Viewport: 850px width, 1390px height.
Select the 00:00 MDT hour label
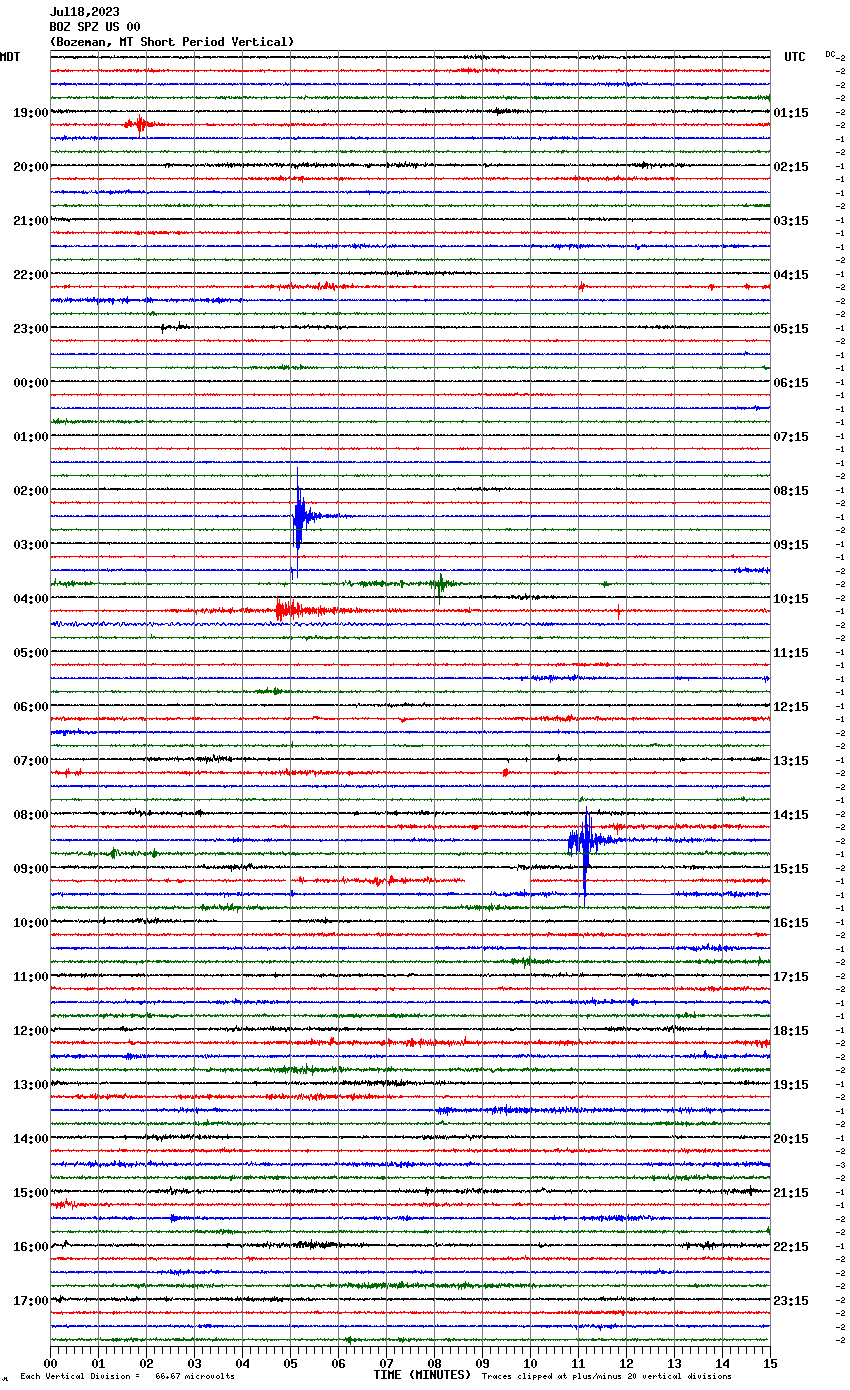(30, 382)
